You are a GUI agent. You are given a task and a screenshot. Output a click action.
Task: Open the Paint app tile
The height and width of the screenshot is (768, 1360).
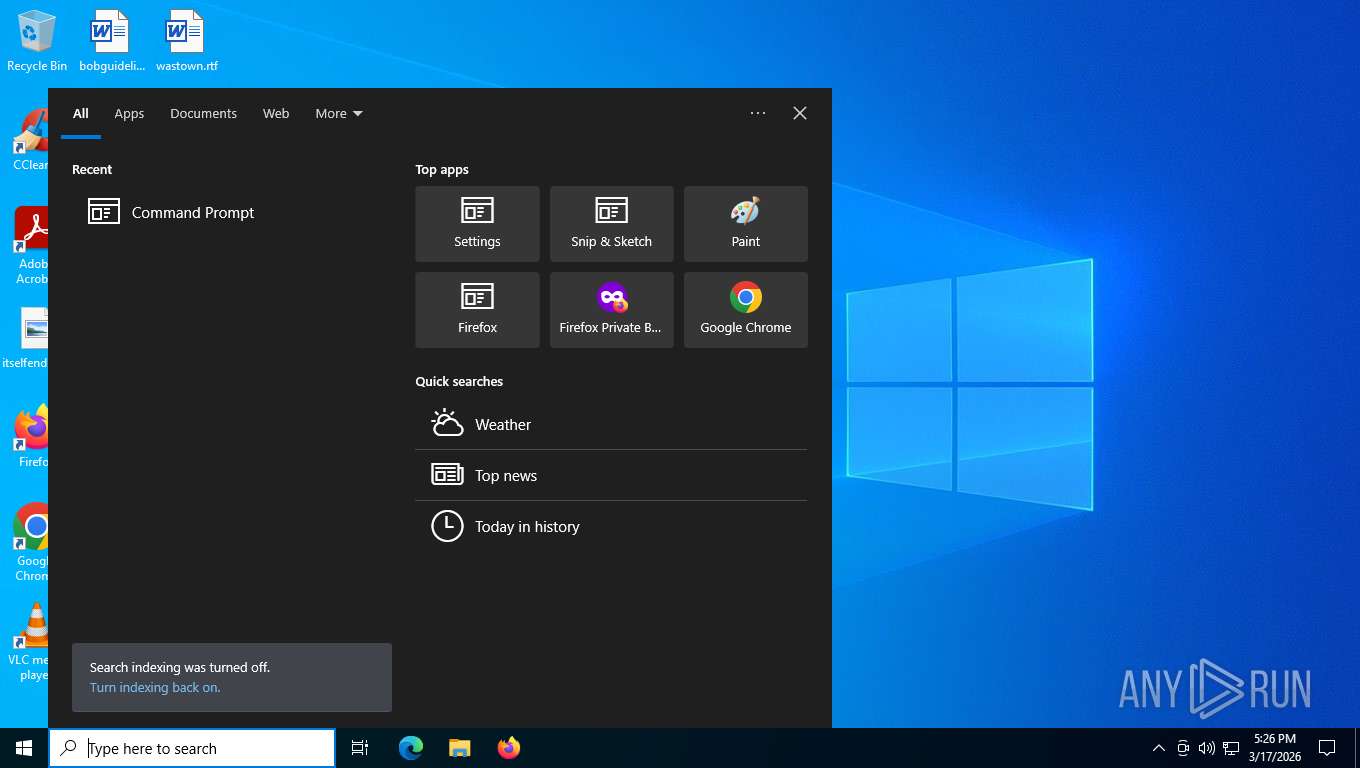pos(745,224)
